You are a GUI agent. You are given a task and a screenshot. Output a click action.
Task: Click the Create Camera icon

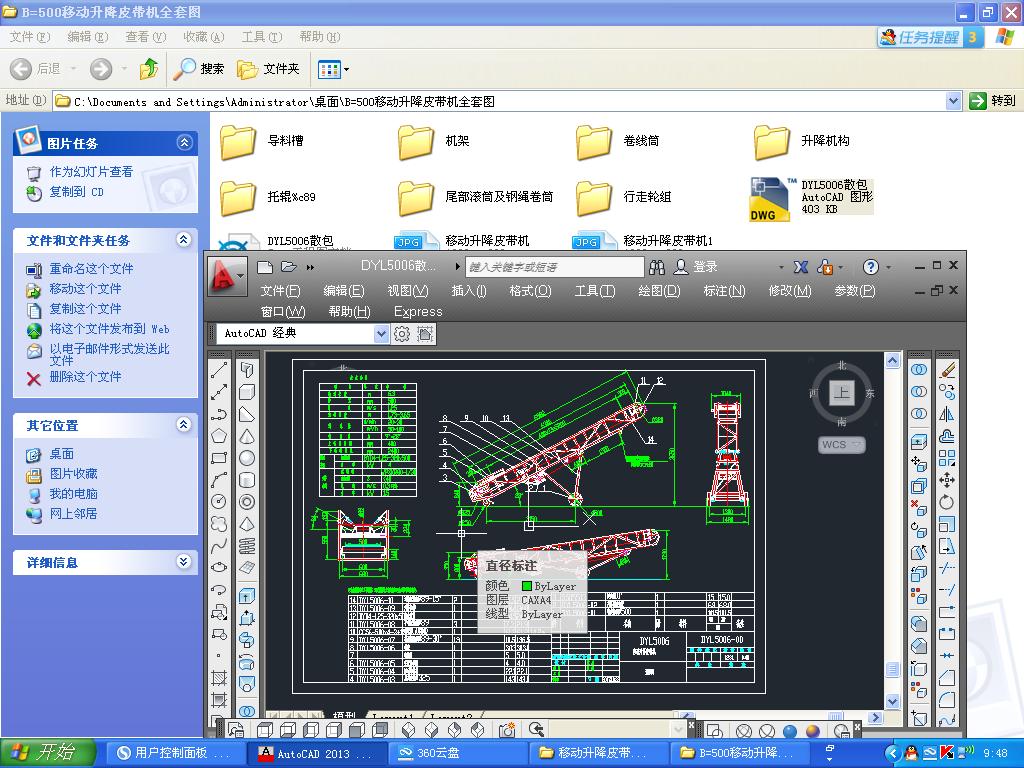tap(507, 729)
